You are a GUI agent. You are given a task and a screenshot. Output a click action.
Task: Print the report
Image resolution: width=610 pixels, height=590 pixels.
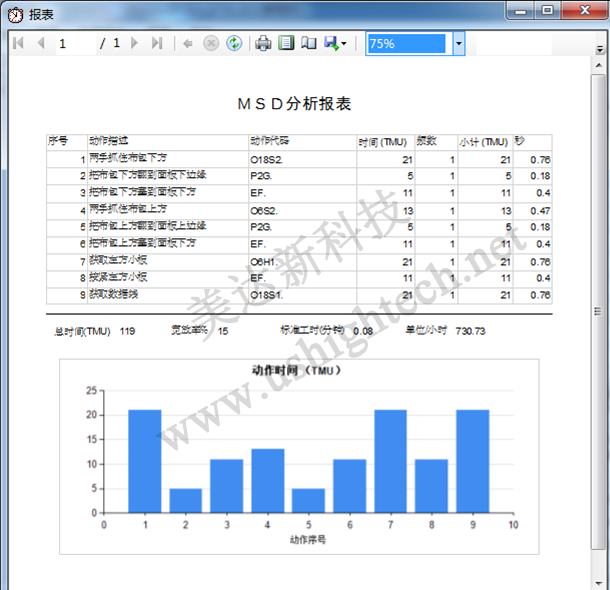coord(263,44)
